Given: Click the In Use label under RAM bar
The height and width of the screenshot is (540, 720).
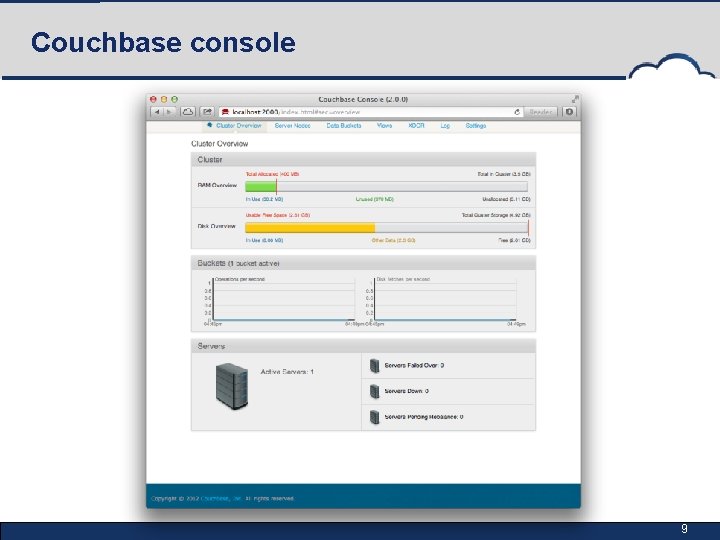Looking at the screenshot, I should [264, 199].
